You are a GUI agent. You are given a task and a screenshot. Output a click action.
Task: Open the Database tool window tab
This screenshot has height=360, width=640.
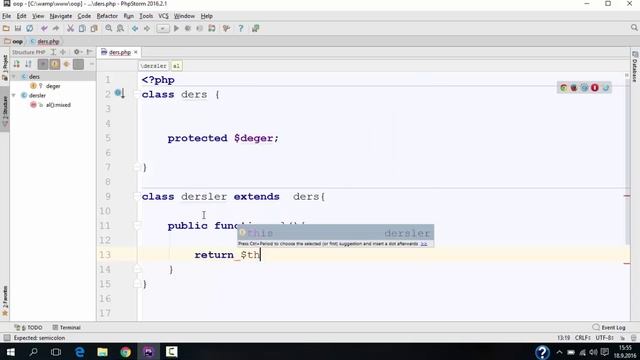(635, 67)
